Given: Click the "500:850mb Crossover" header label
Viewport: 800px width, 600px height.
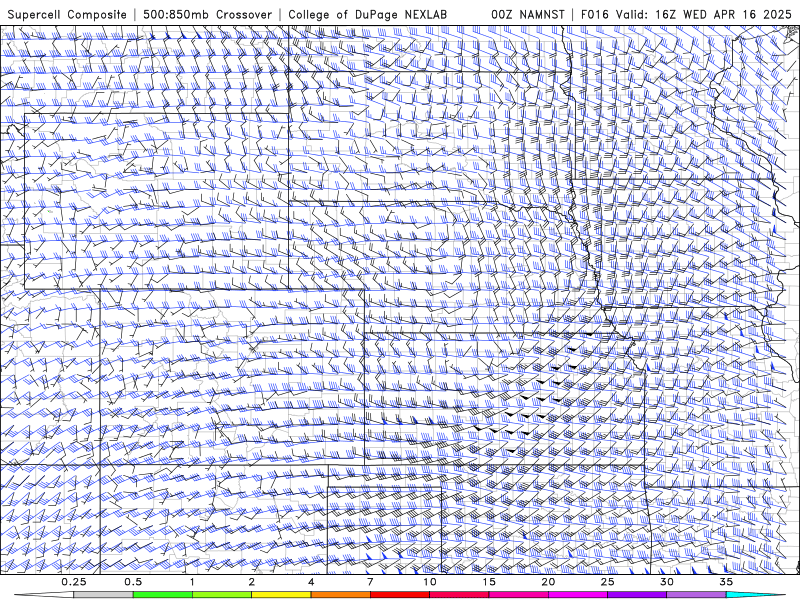Looking at the screenshot, I should pos(208,14).
